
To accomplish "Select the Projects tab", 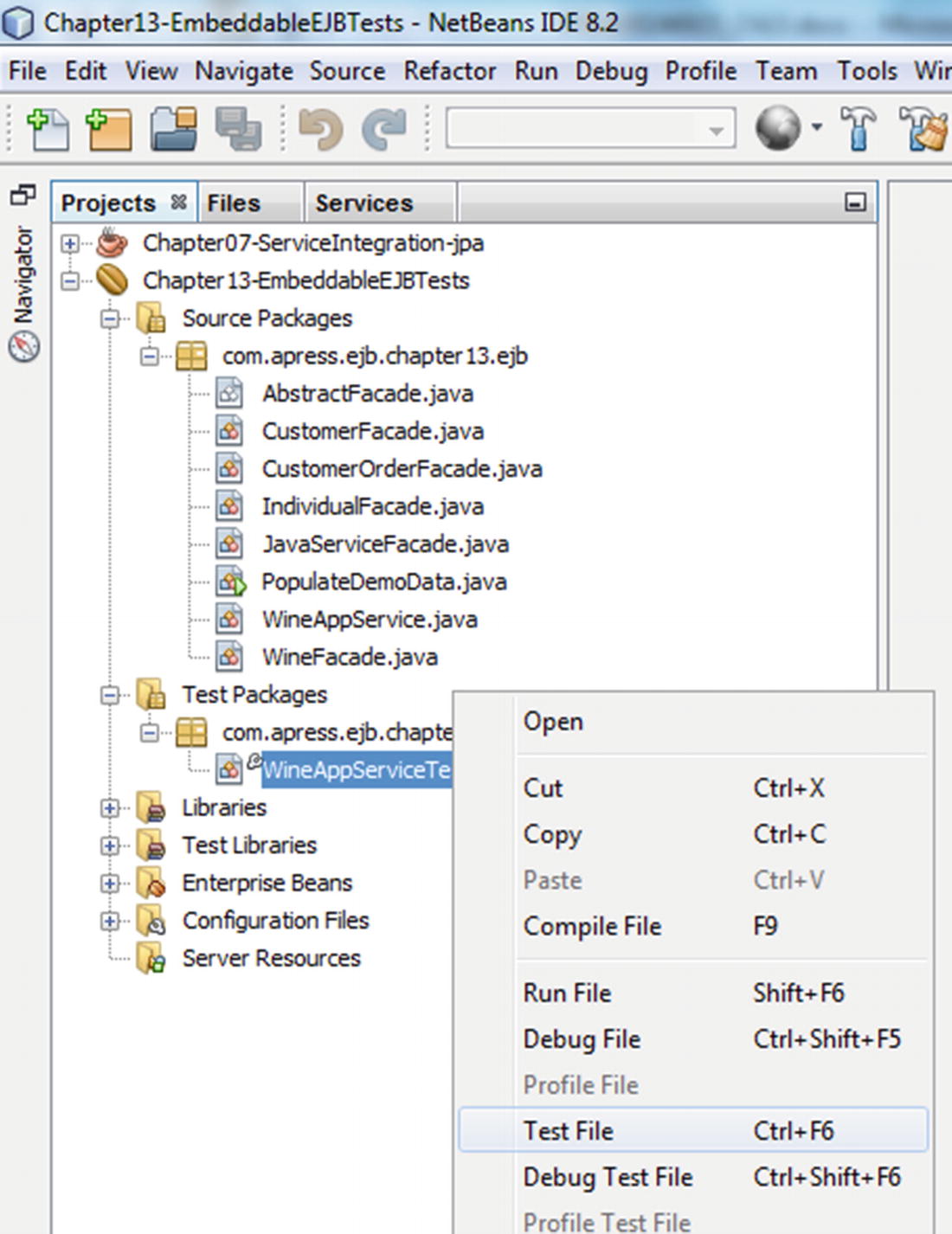I will point(108,202).
